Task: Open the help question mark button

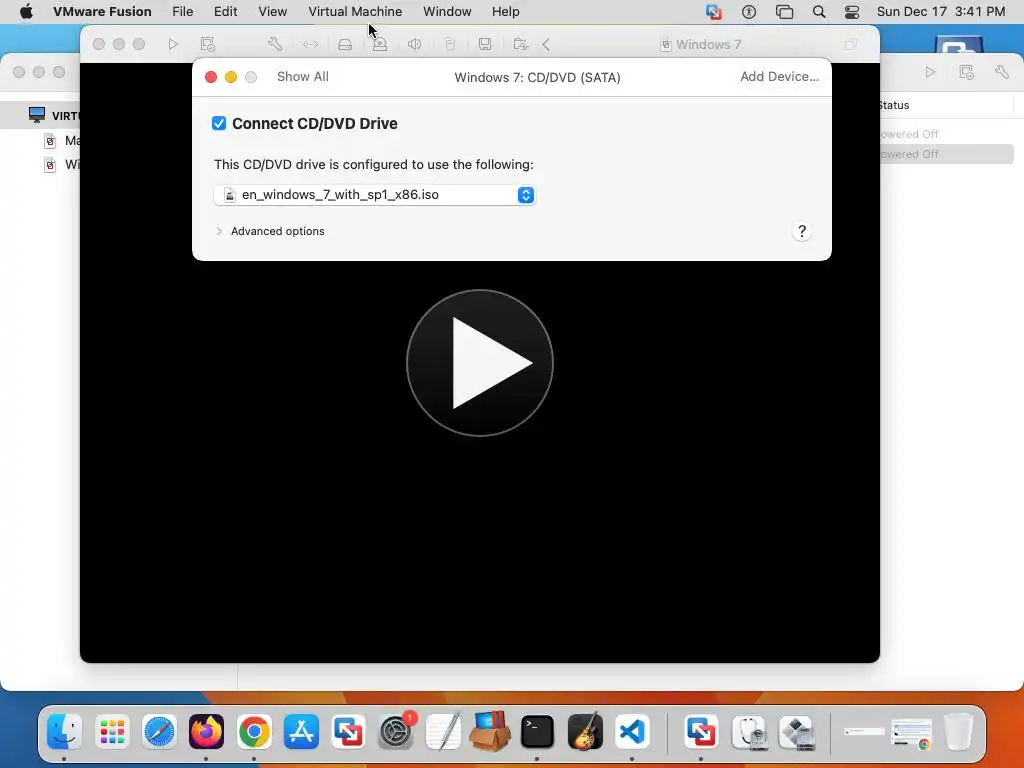Action: pyautogui.click(x=802, y=231)
